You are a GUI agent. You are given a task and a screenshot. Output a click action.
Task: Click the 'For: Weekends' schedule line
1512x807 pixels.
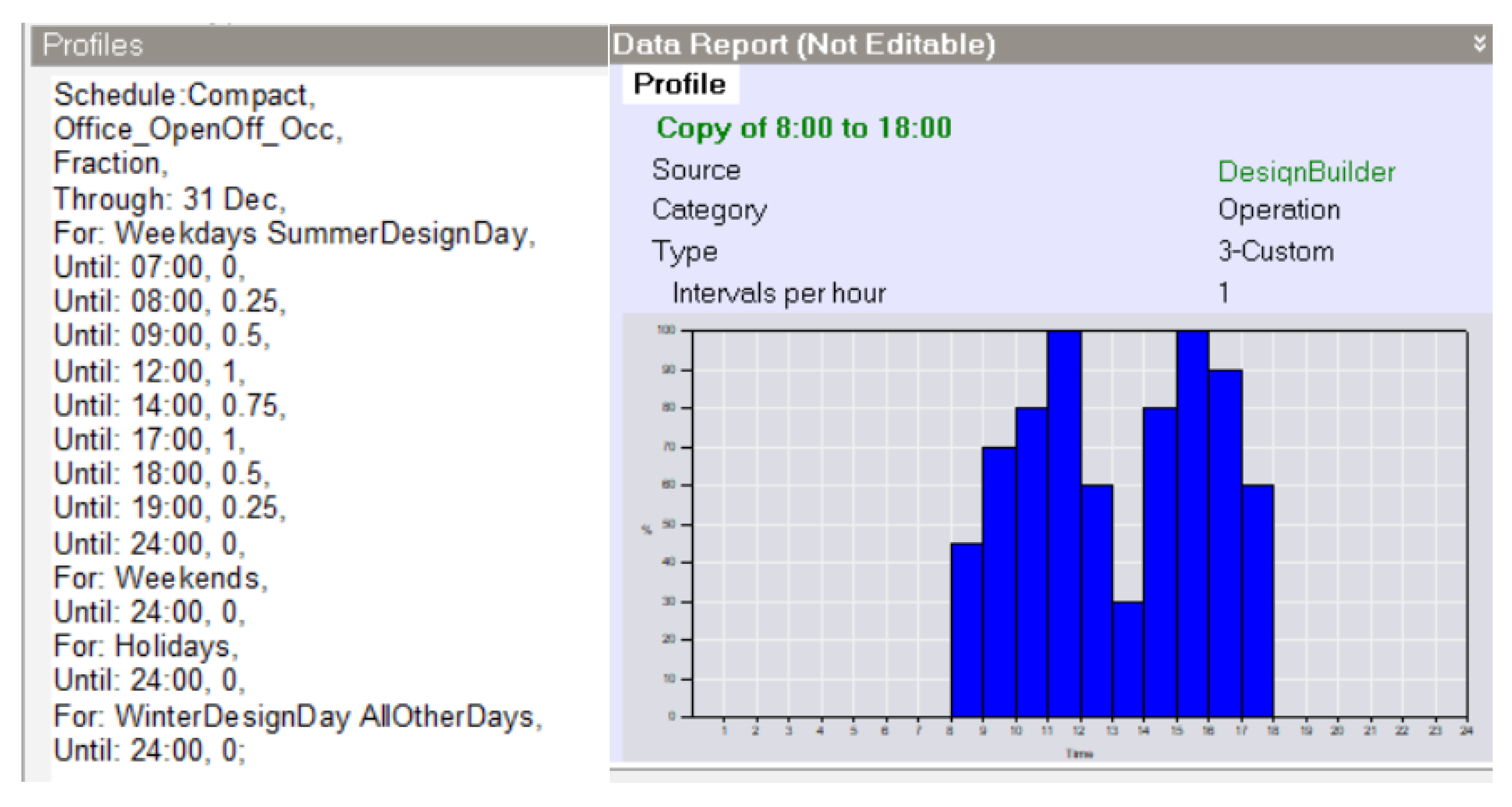click(x=160, y=578)
